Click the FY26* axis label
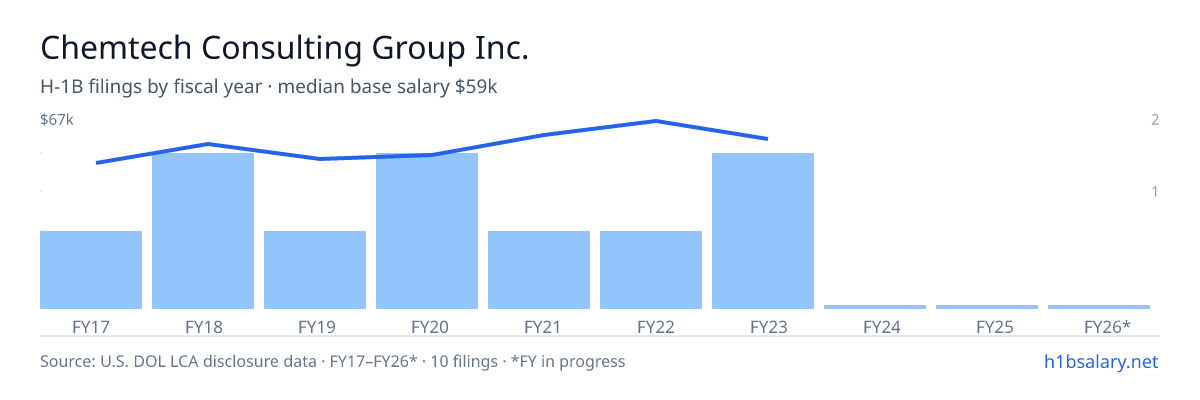The width and height of the screenshot is (1200, 400). click(x=1107, y=327)
